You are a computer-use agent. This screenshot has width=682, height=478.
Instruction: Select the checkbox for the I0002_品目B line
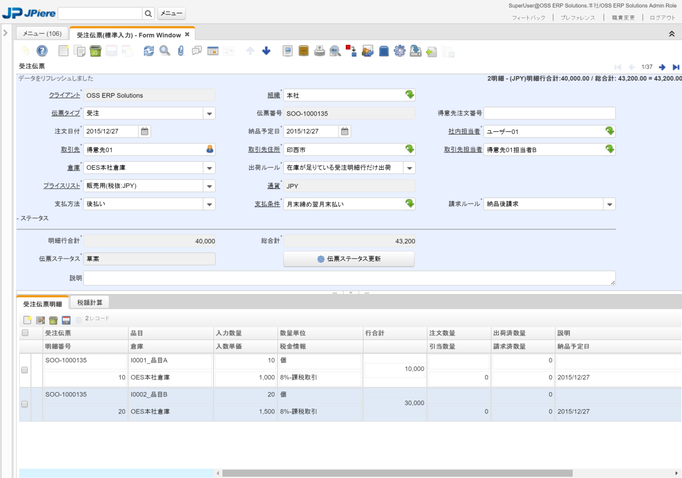(25, 404)
